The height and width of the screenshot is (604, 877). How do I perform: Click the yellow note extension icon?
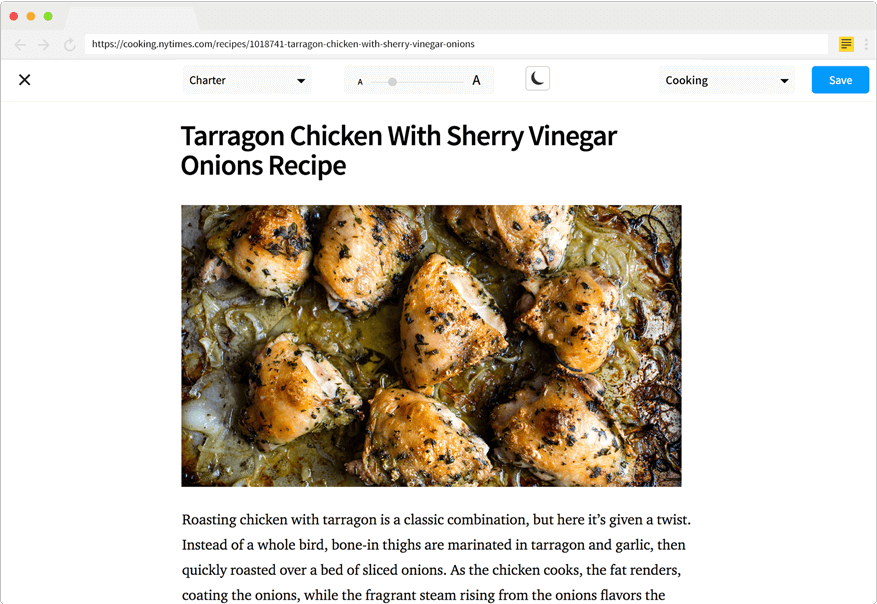point(846,44)
